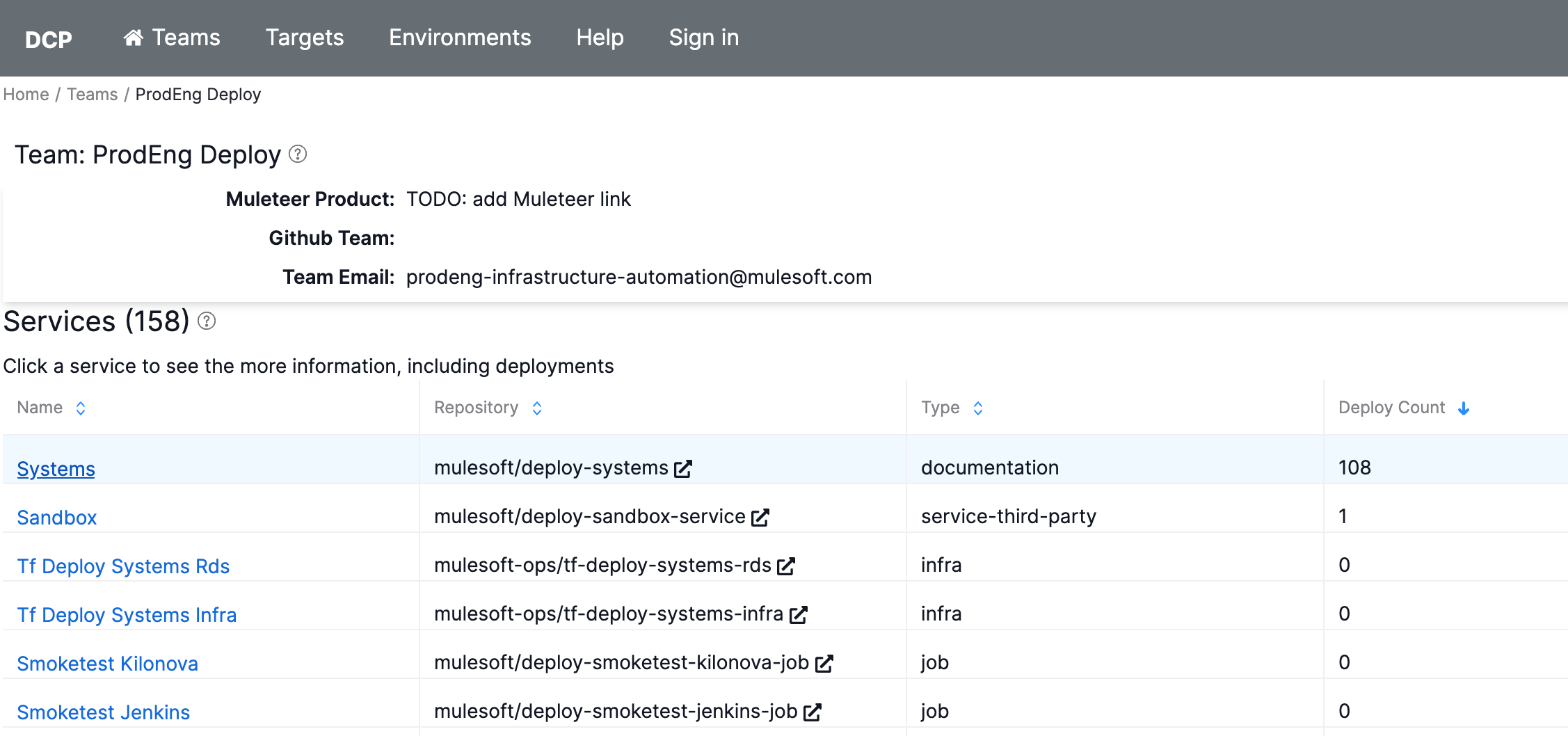Screen dimensions: 1568x736
Task: Toggle Deploy Count sort arrow
Action: tap(1464, 408)
